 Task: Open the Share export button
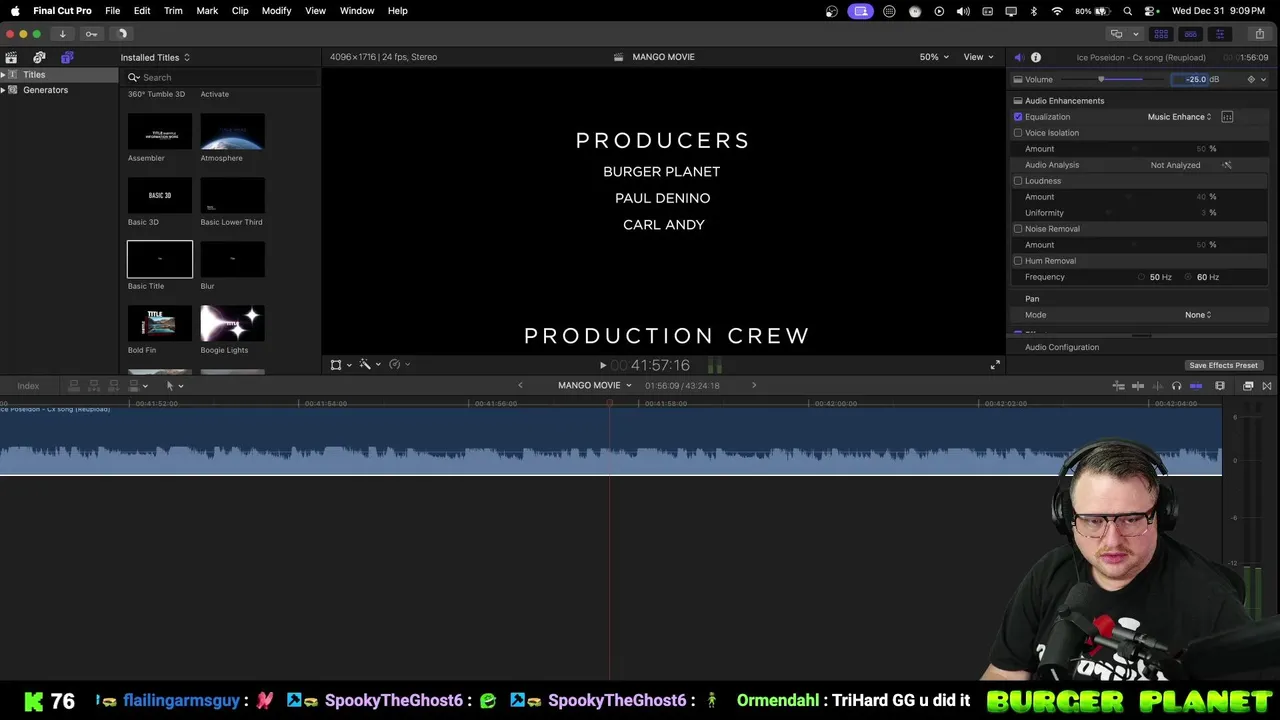pyautogui.click(x=1259, y=34)
